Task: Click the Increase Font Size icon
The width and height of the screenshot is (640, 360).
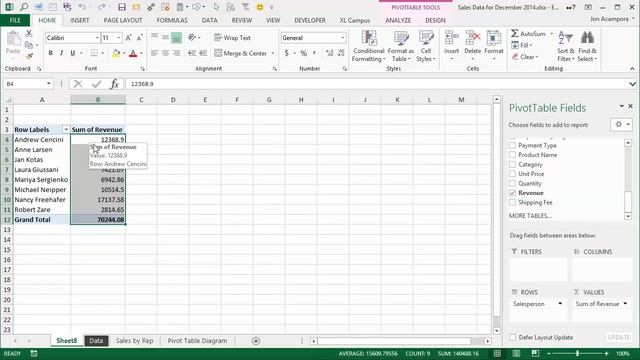Action: 129,38
